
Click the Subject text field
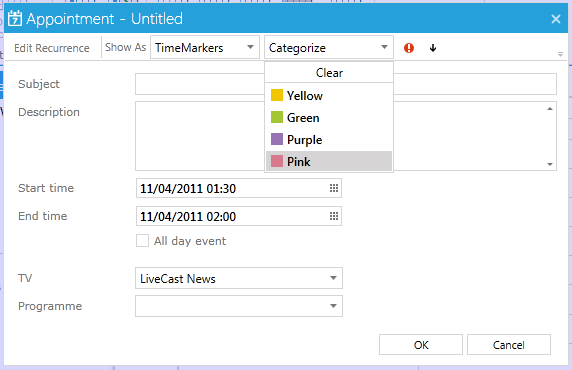point(346,84)
